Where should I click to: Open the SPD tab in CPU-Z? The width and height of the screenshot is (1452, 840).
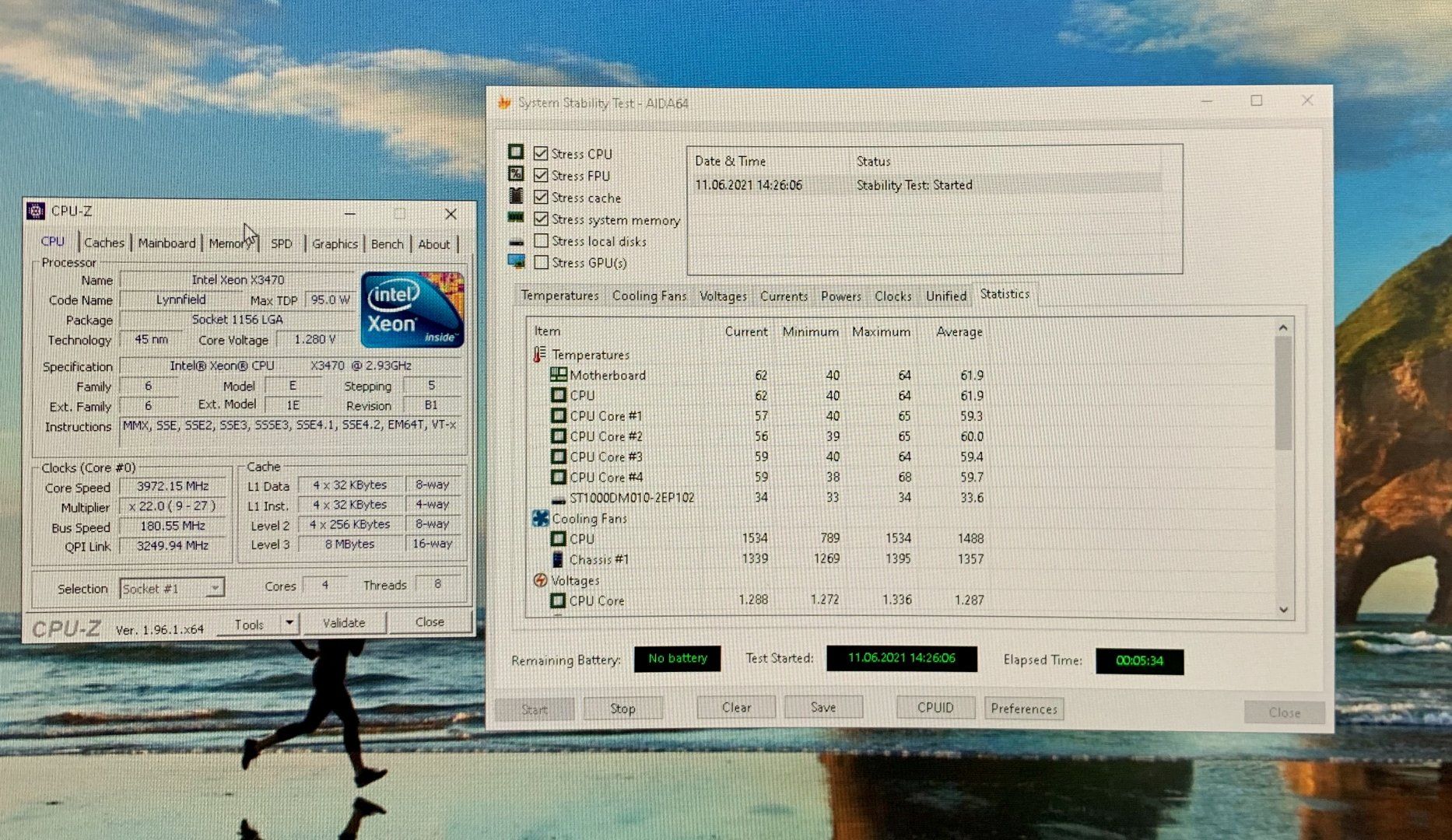[x=282, y=243]
